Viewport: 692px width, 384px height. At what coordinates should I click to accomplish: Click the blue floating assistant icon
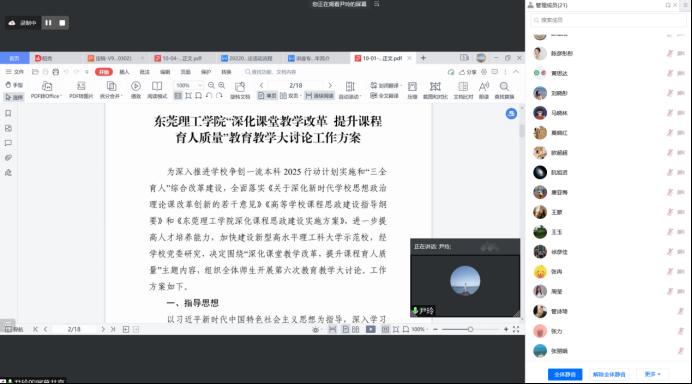point(511,114)
